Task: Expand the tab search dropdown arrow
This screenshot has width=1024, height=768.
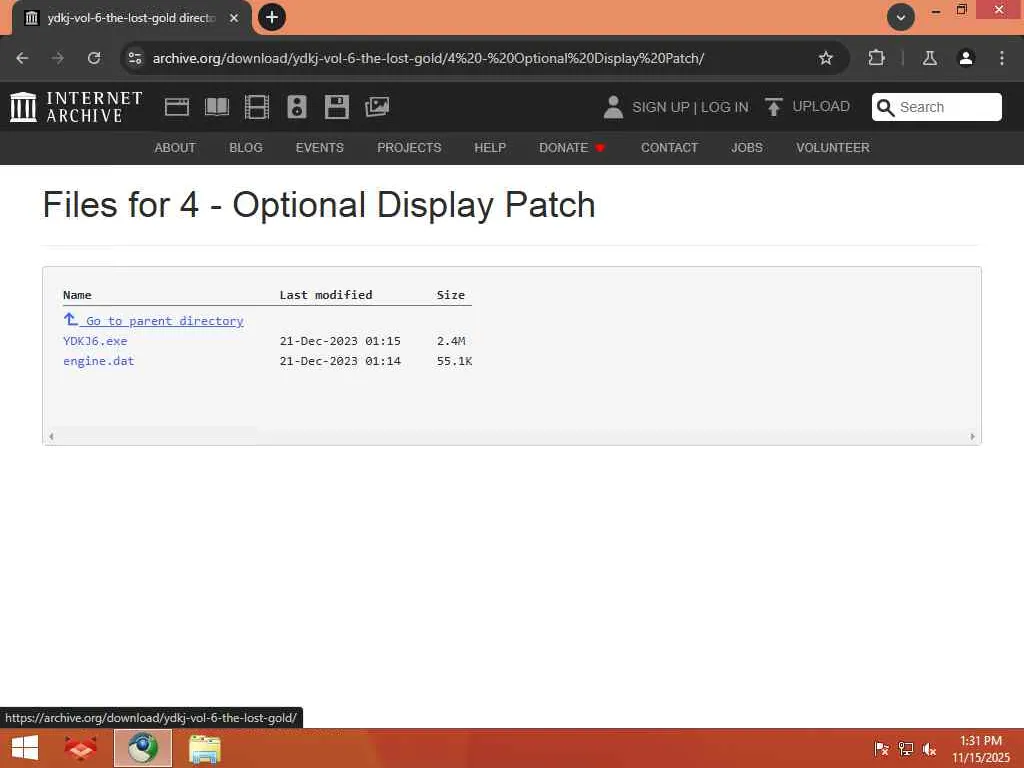Action: pyautogui.click(x=901, y=17)
